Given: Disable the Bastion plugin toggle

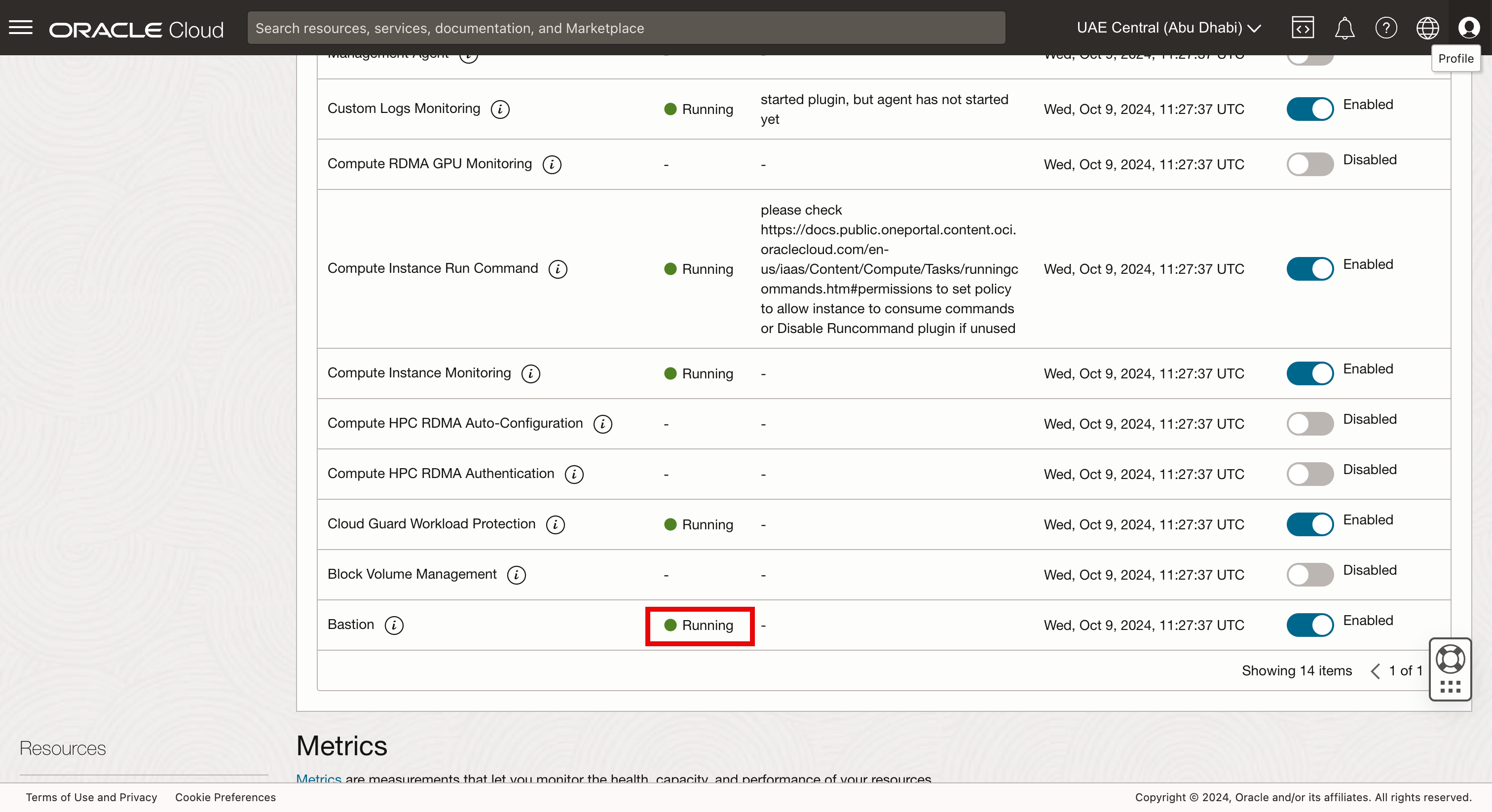Looking at the screenshot, I should pos(1309,625).
